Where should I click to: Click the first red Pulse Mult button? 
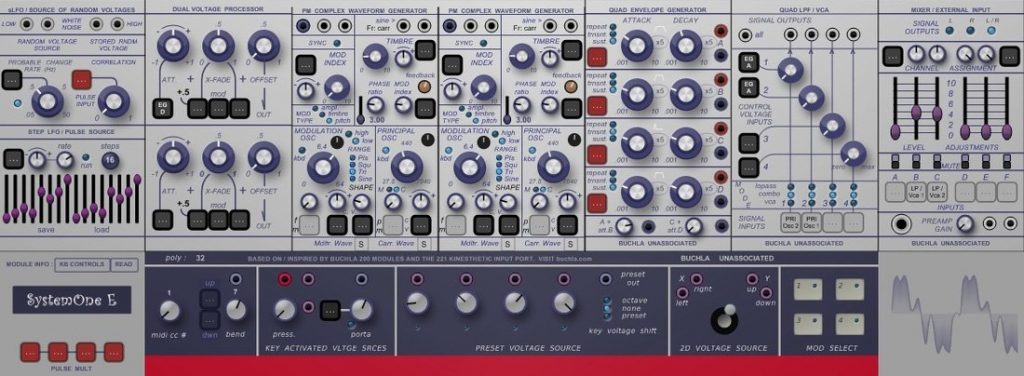[x=30, y=352]
